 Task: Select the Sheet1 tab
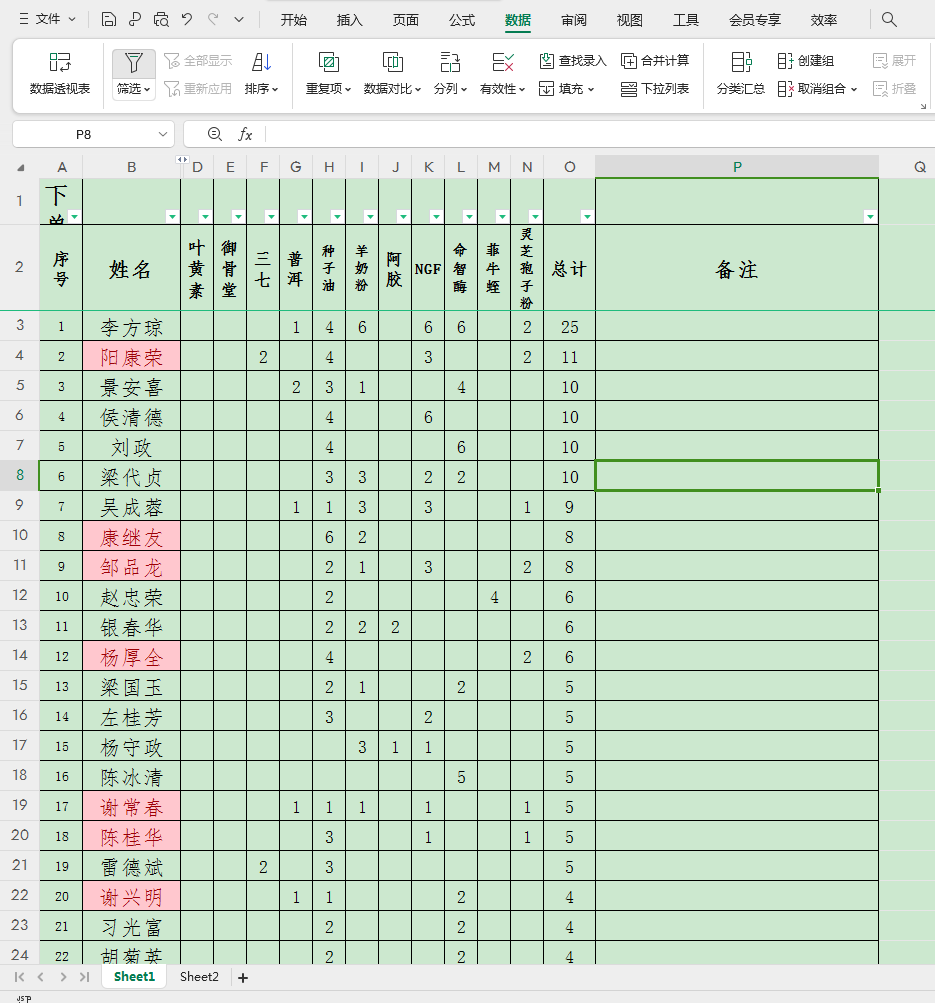(x=134, y=977)
